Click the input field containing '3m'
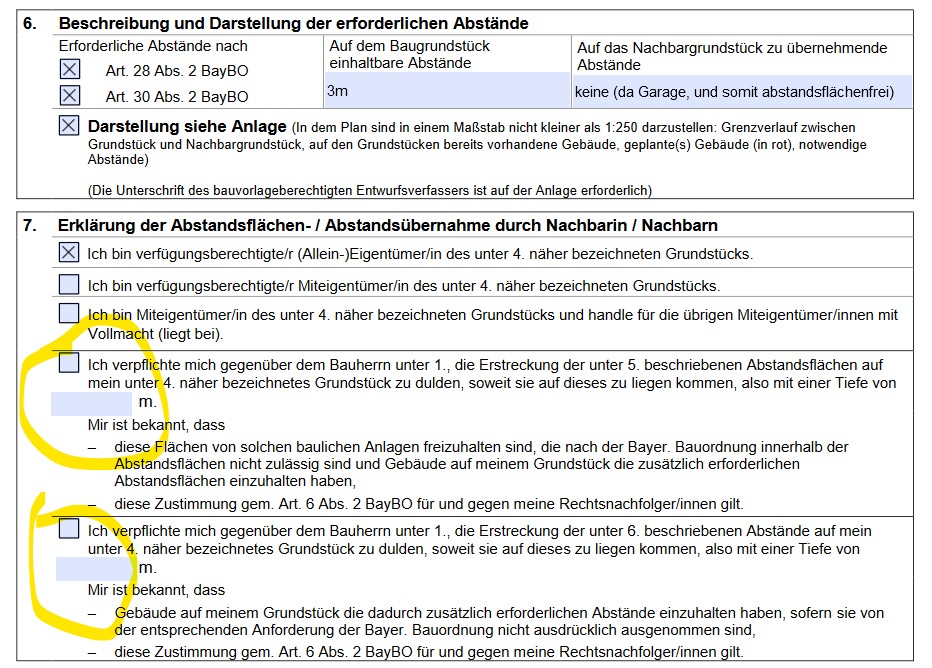 tap(446, 91)
